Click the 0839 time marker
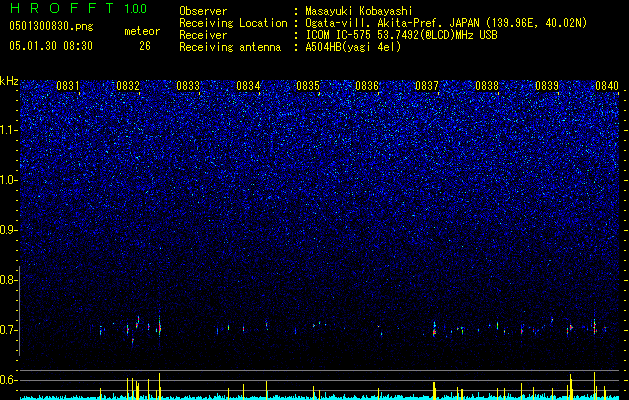Image resolution: width=629 pixels, height=400 pixels. click(547, 85)
